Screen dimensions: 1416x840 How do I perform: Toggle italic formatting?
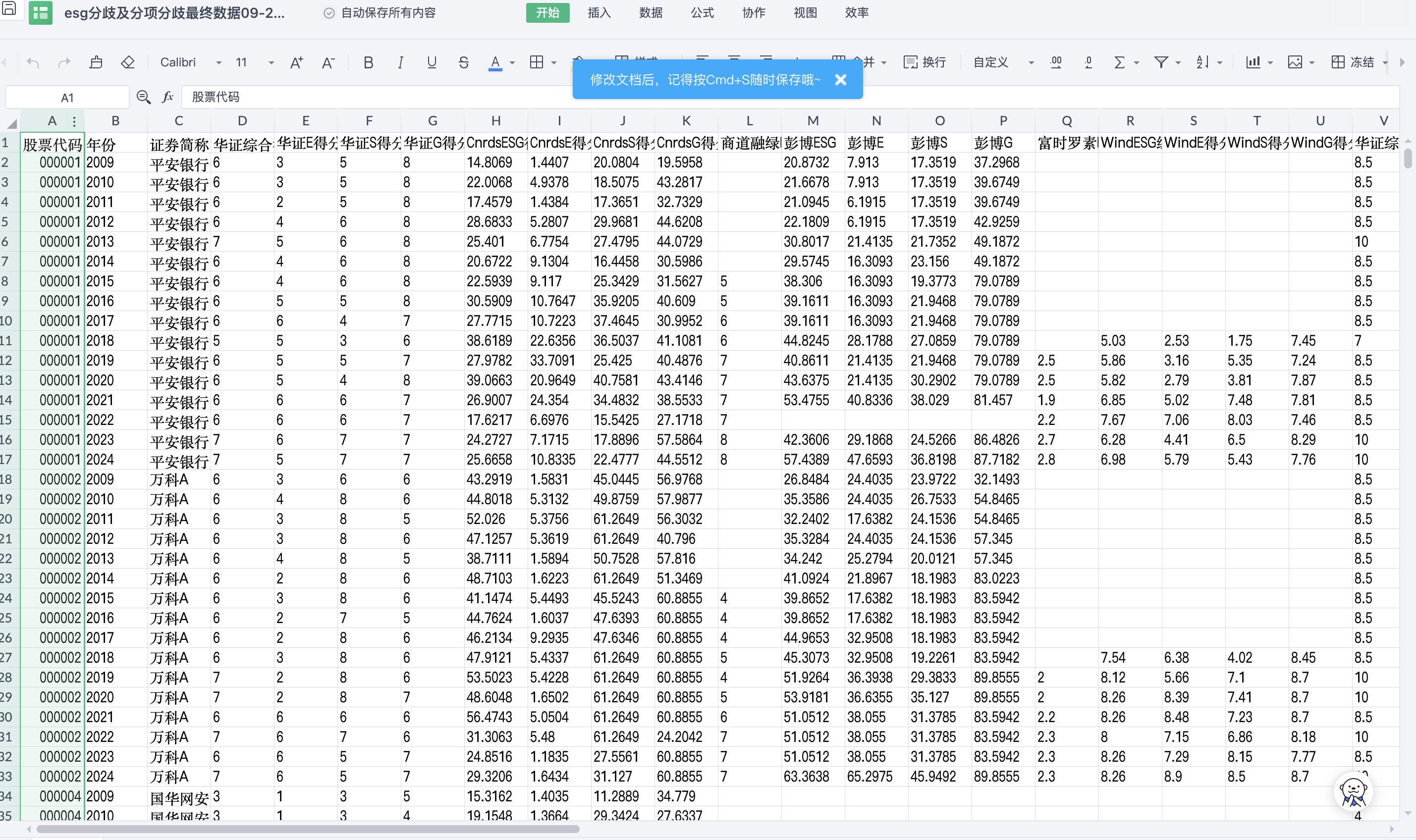[400, 62]
